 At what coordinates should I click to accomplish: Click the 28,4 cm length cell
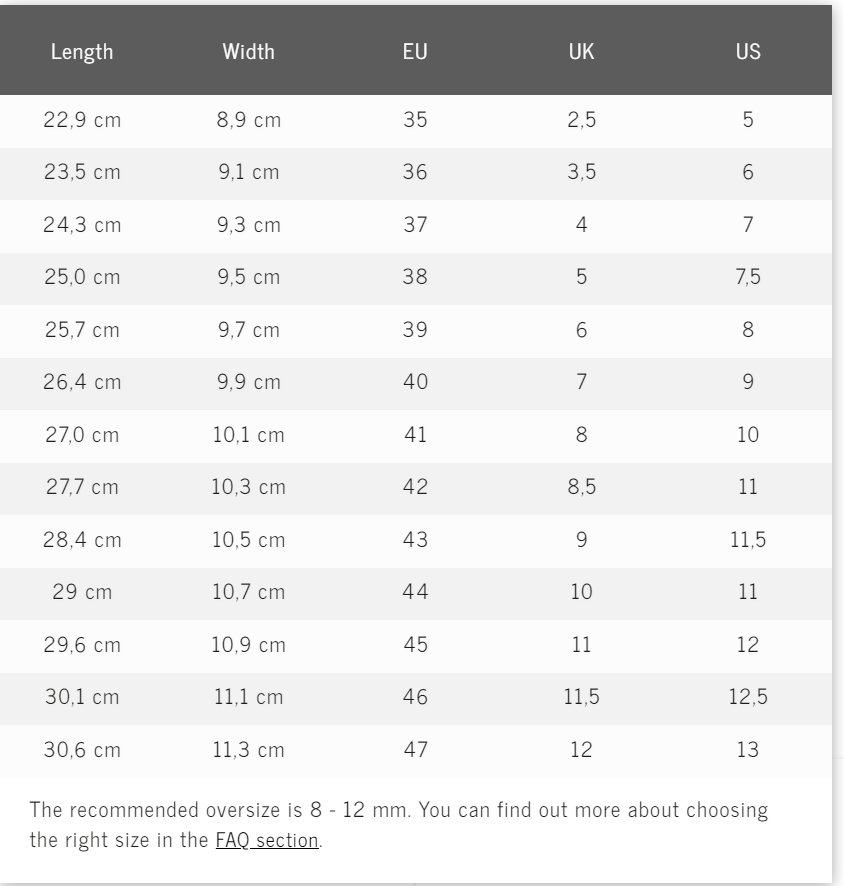coord(82,540)
